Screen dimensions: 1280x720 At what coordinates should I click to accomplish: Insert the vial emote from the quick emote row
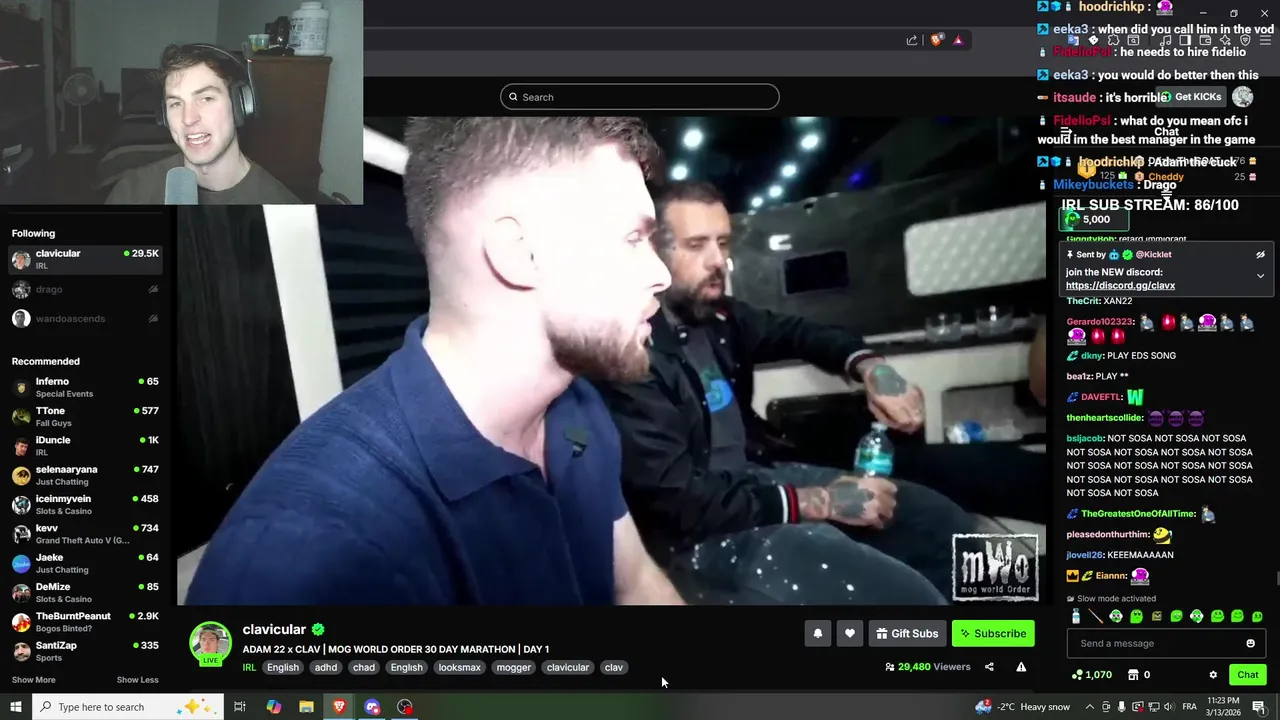pos(1075,617)
